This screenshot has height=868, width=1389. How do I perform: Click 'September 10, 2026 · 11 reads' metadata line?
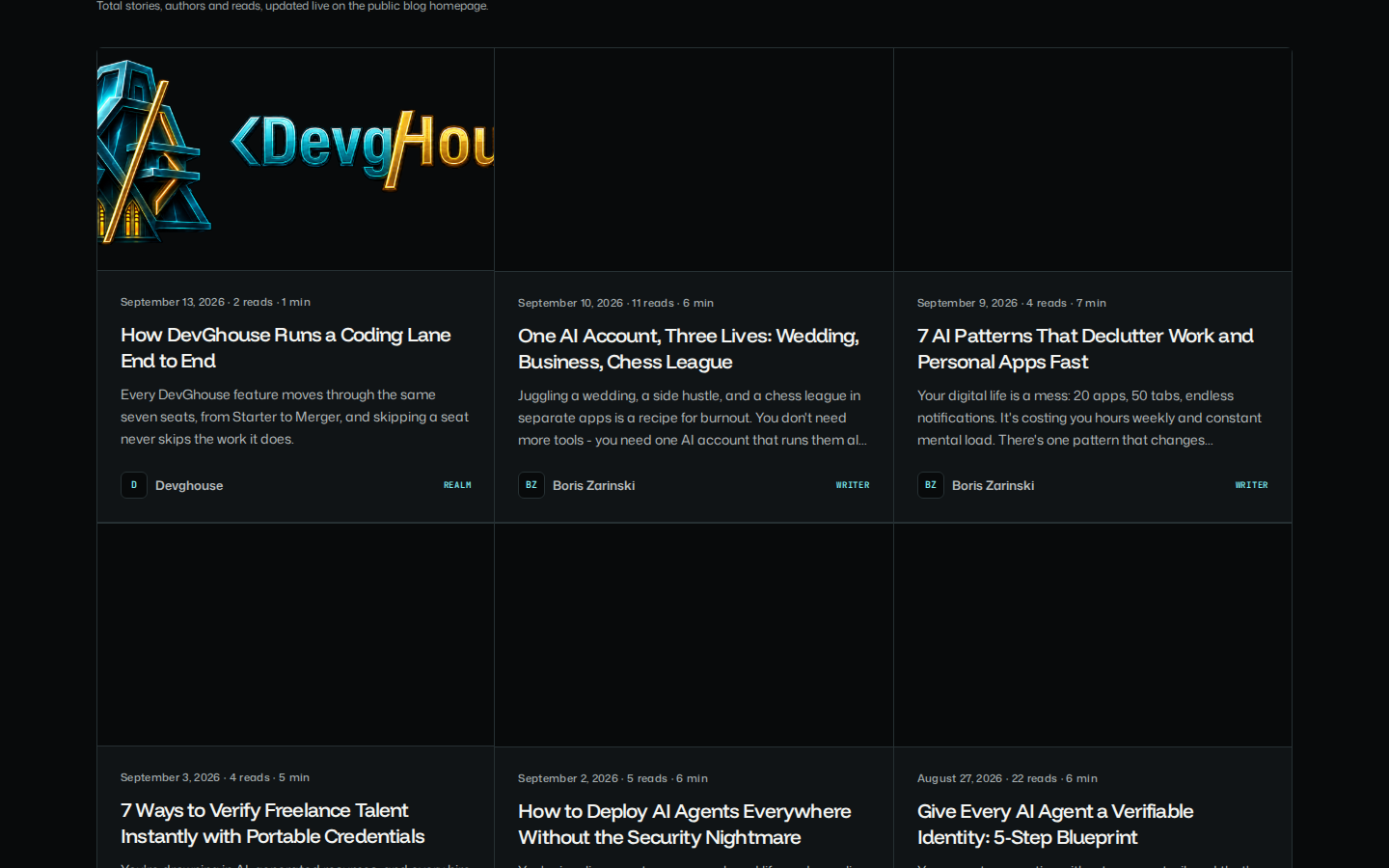coord(615,303)
